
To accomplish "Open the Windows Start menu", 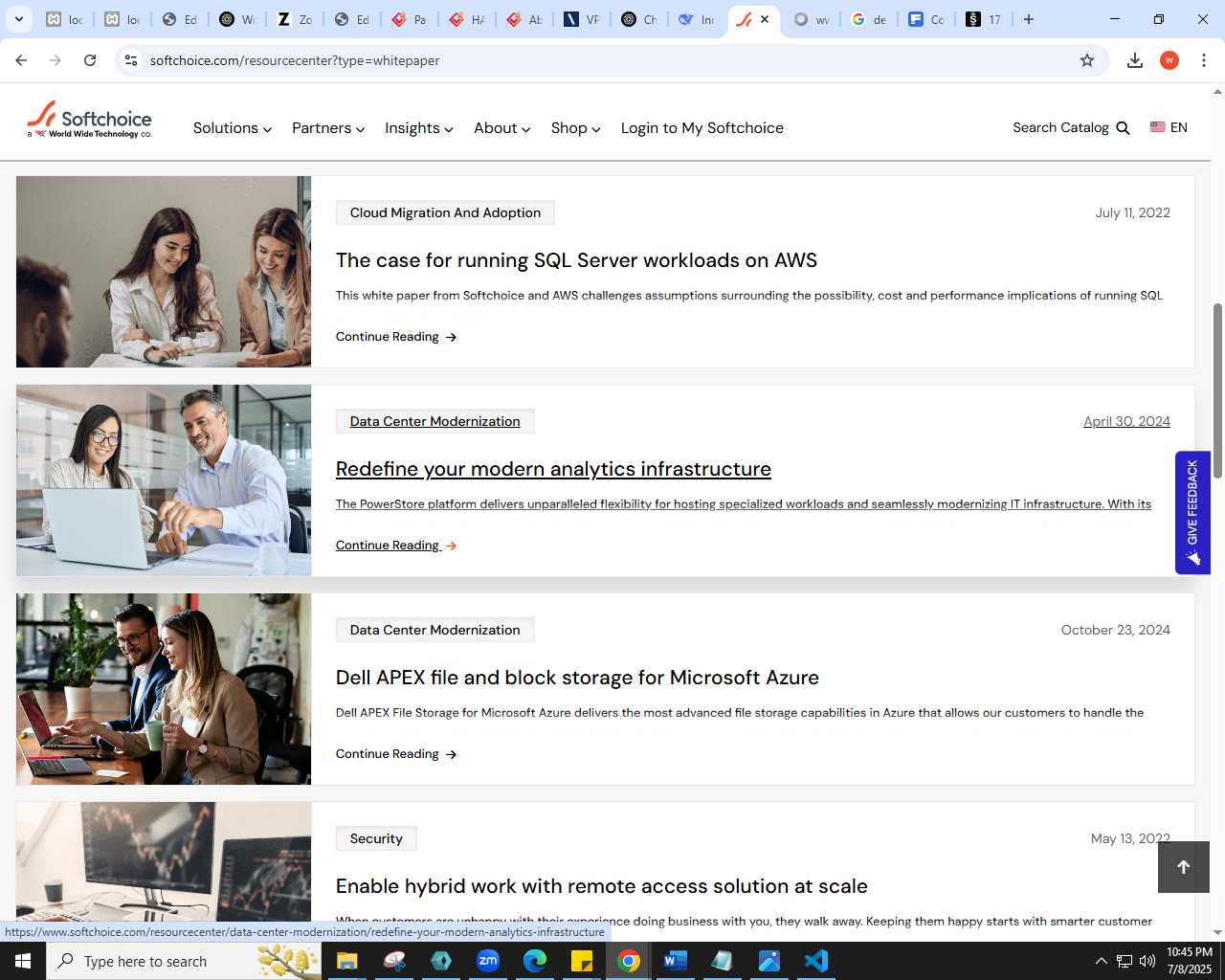I will tap(23, 961).
